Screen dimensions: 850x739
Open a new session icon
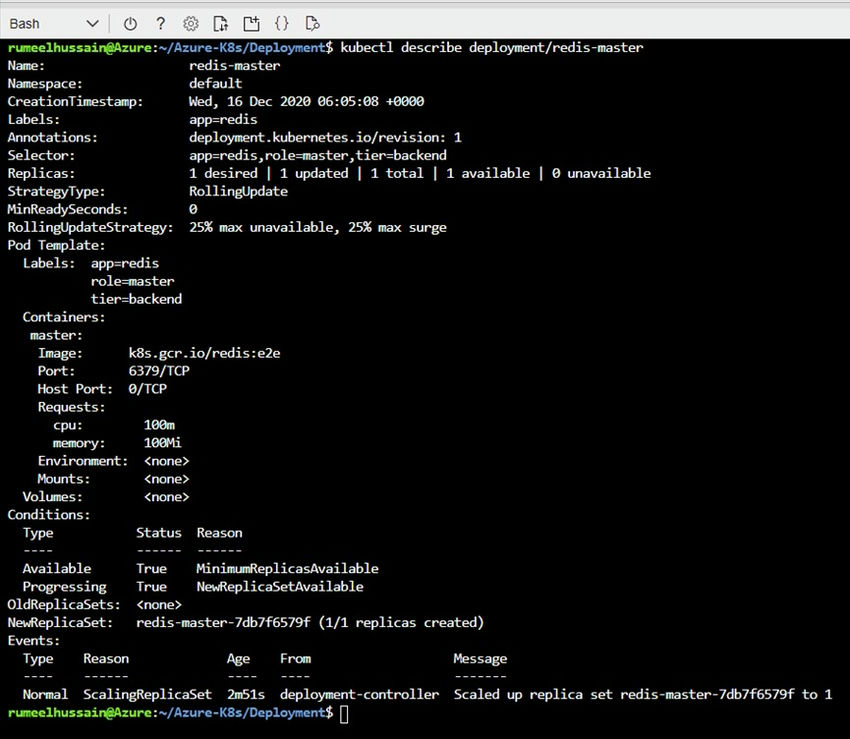pos(251,24)
